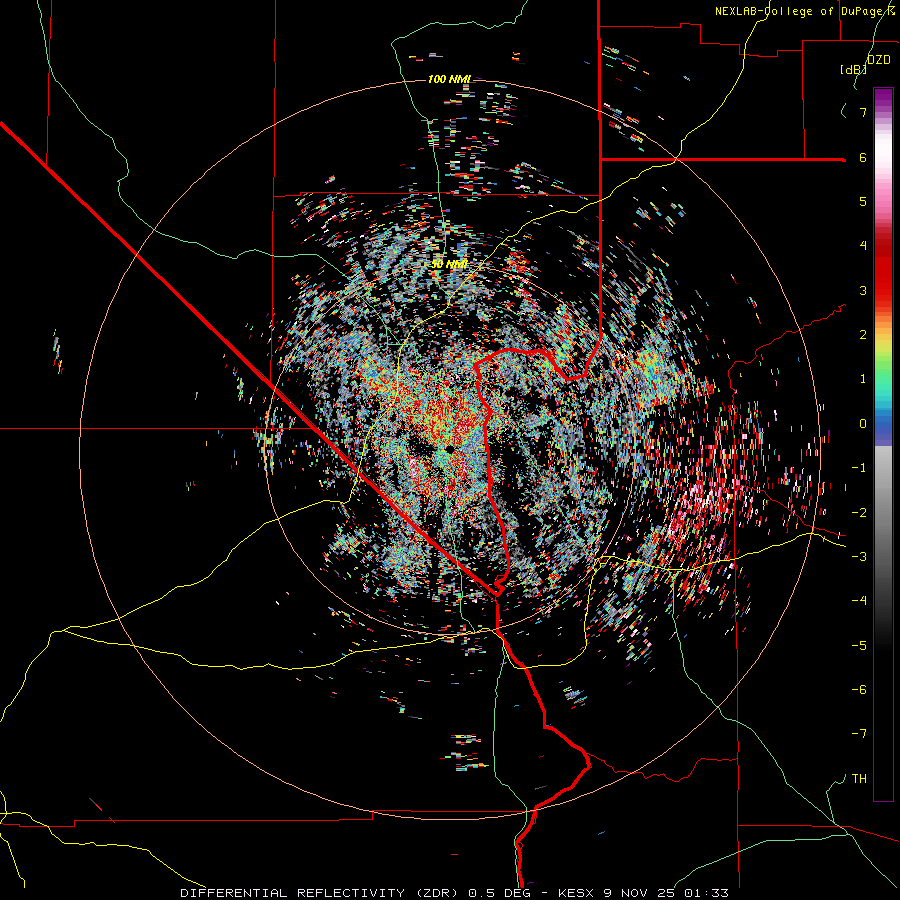
Task: Click the 'TH' threshold label on the scale
Action: pyautogui.click(x=859, y=779)
